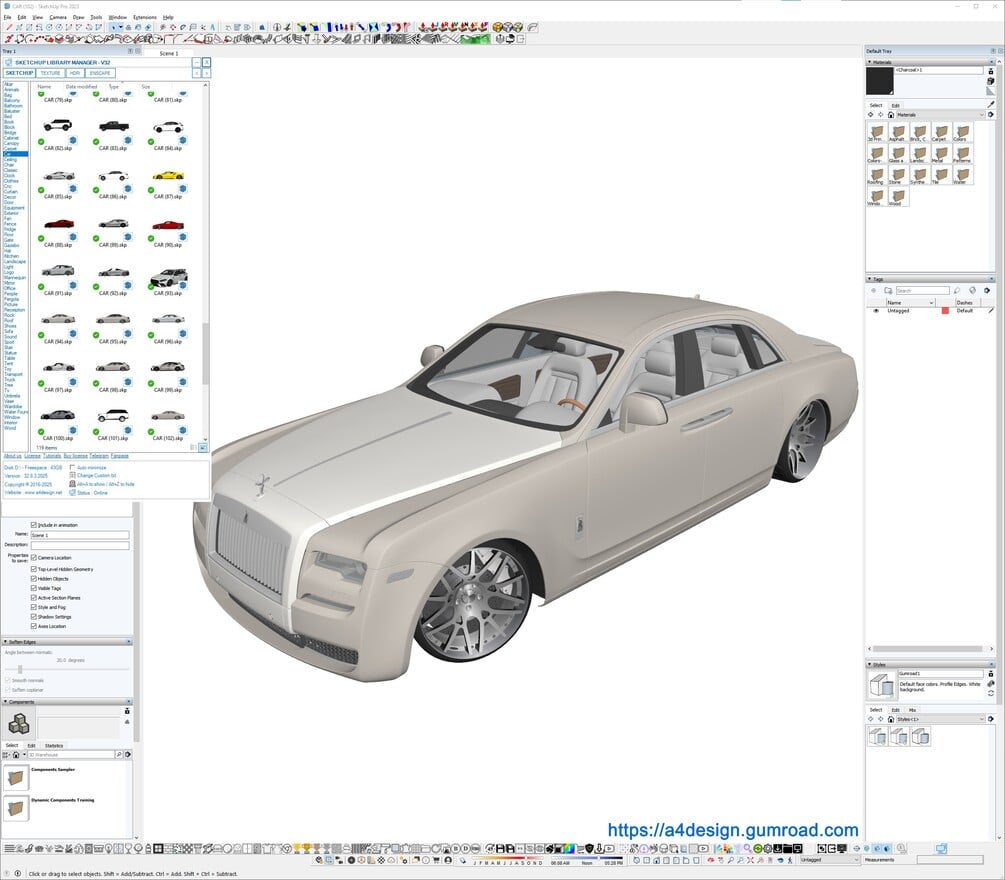Click the Library Manager forward arrow
The image size is (1005, 880).
pos(206,73)
